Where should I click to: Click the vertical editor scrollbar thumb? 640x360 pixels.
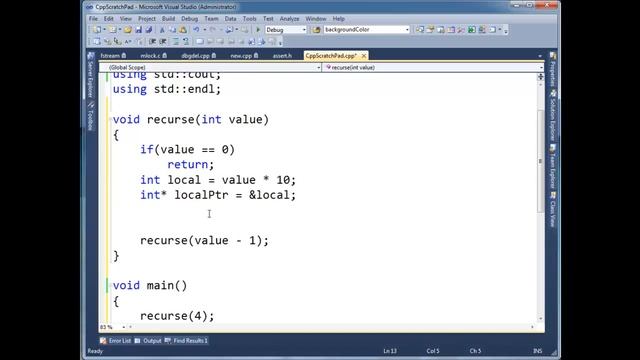540,161
